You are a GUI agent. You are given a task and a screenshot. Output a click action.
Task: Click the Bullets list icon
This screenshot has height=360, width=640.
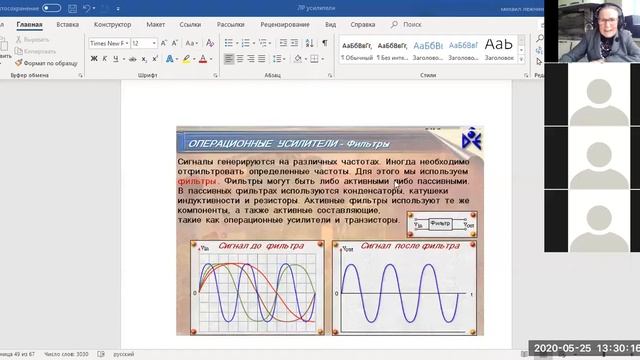point(229,43)
